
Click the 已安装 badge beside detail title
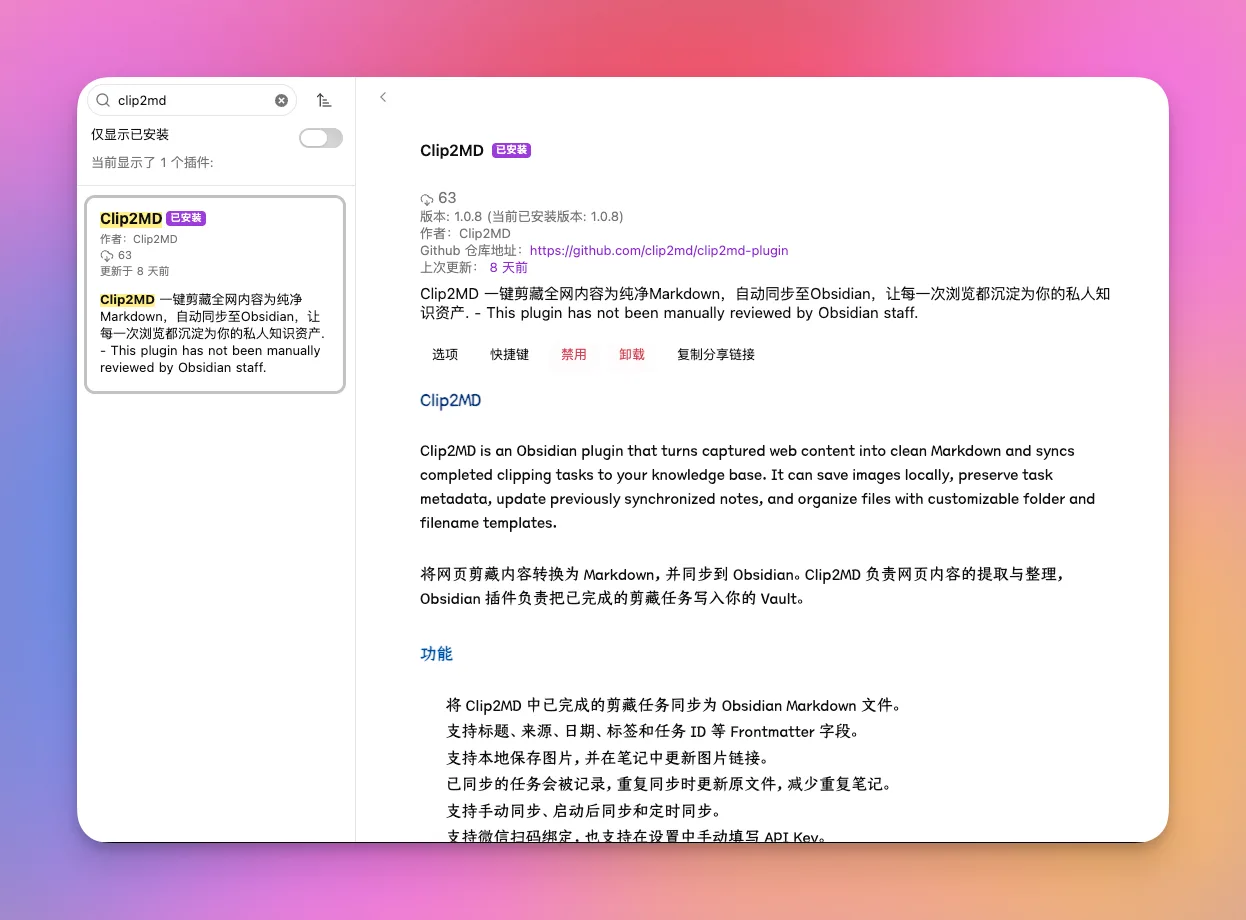pyautogui.click(x=510, y=151)
